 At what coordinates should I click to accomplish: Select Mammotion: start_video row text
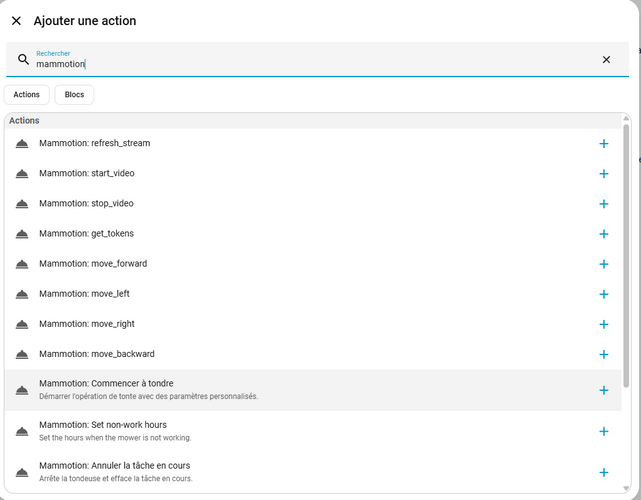coord(87,173)
